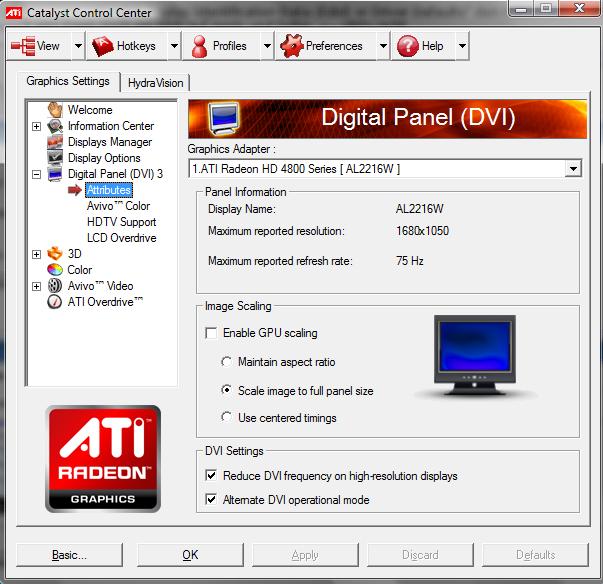Open the Preferences dropdown arrow
The image size is (603, 584).
tap(383, 46)
